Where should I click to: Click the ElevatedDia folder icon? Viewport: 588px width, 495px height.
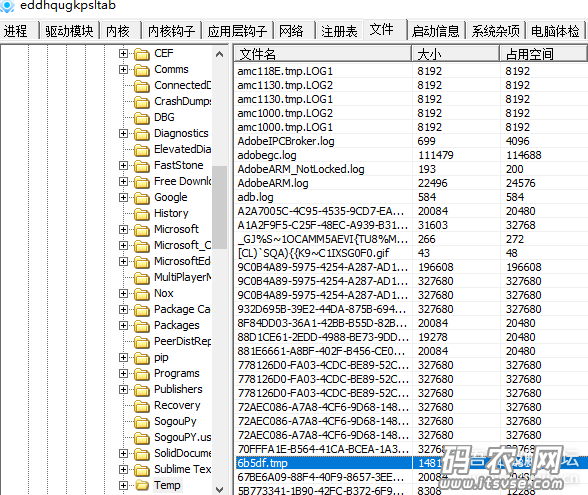coord(142,150)
